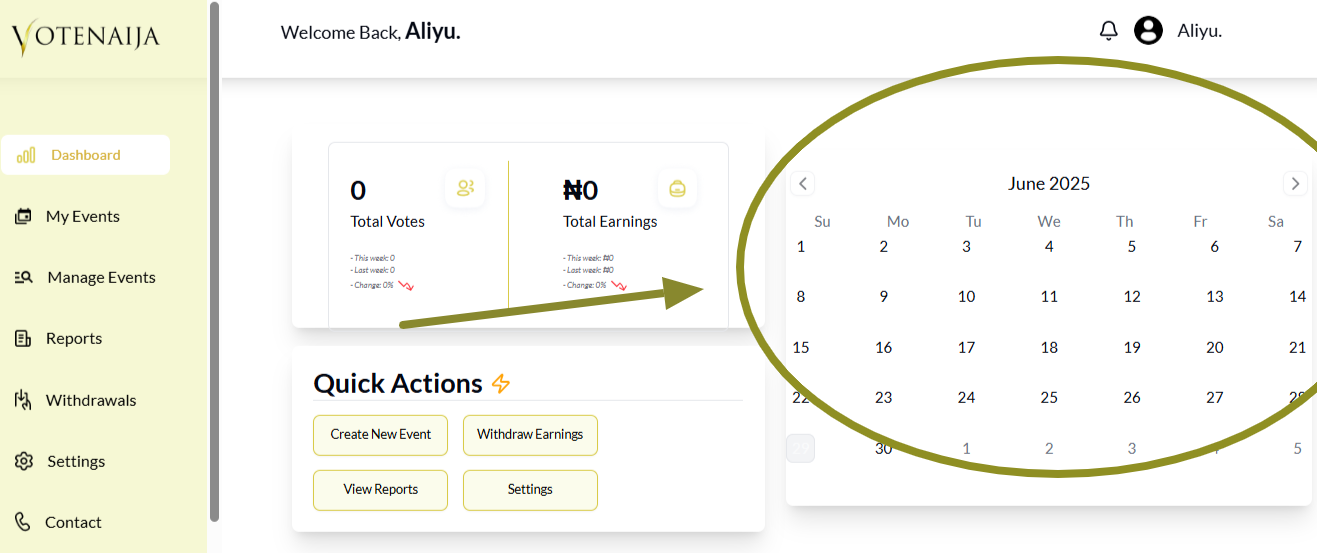Screen dimensions: 1317x553
Task: Click the Total Earnings money icon
Action: (677, 188)
